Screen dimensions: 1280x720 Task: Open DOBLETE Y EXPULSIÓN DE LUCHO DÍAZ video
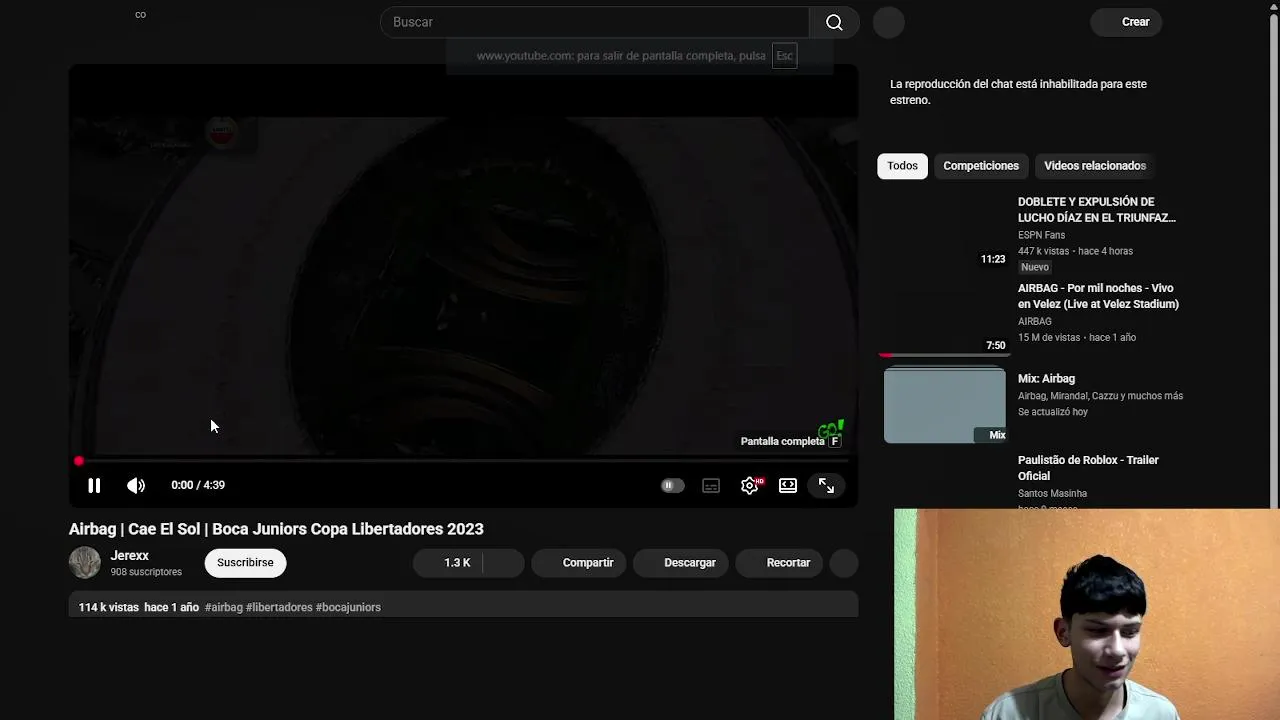click(1096, 210)
